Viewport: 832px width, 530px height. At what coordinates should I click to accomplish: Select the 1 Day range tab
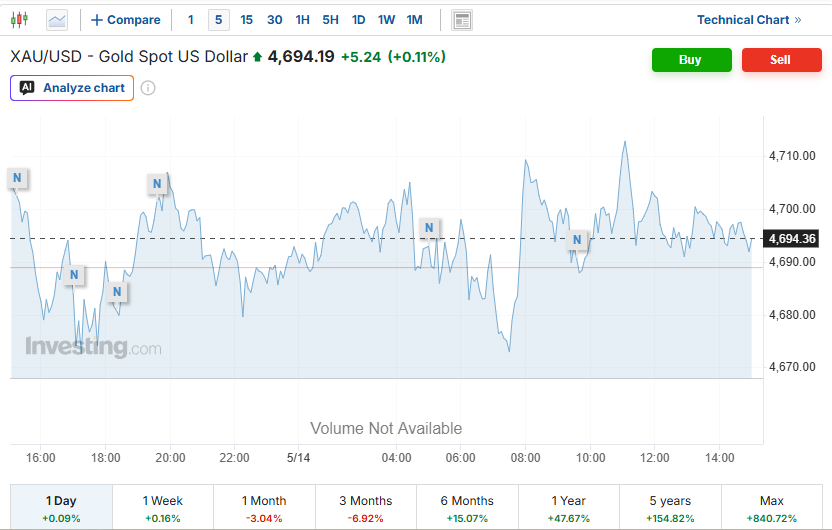61,507
